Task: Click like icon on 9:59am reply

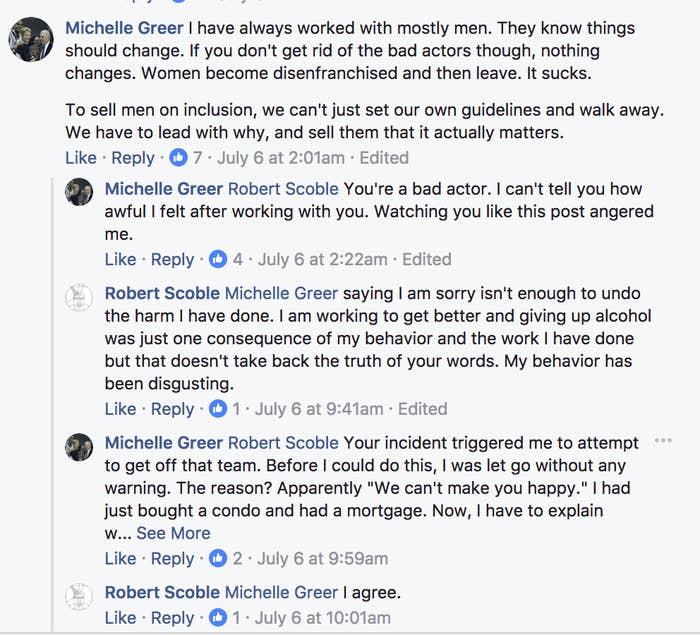Action: [x=218, y=559]
